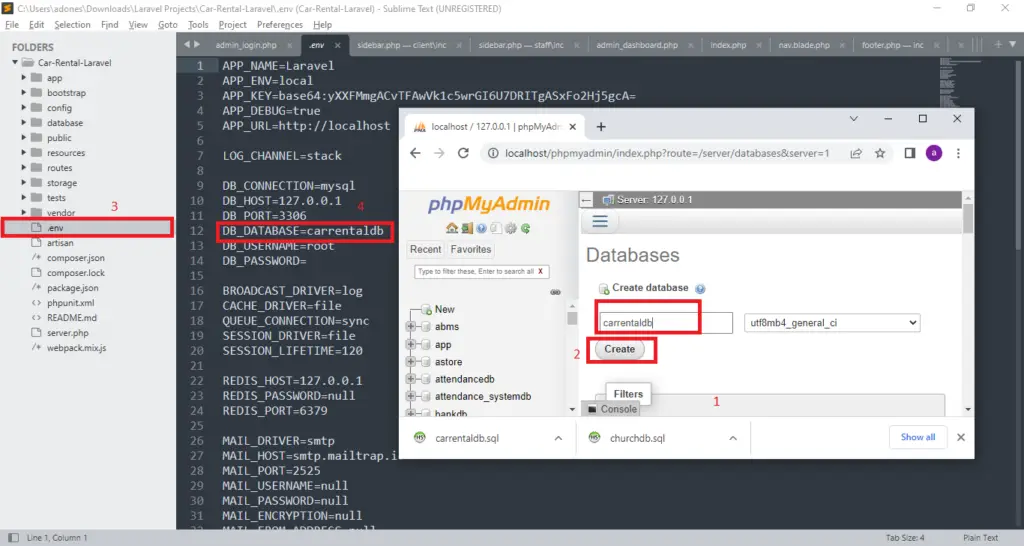Open navigation panel settings gear icon
1024x546 pixels.
coord(511,228)
